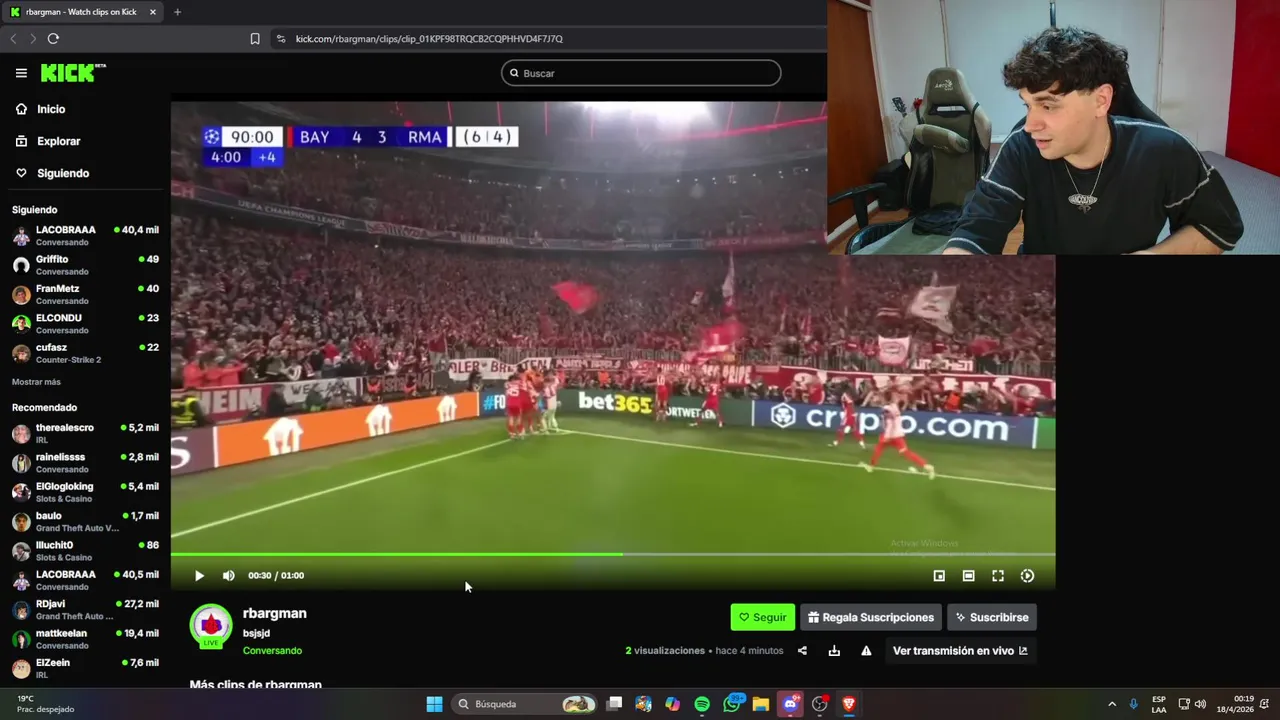Open Griffito channel in following list
This screenshot has height=720, width=1280.
click(85, 265)
